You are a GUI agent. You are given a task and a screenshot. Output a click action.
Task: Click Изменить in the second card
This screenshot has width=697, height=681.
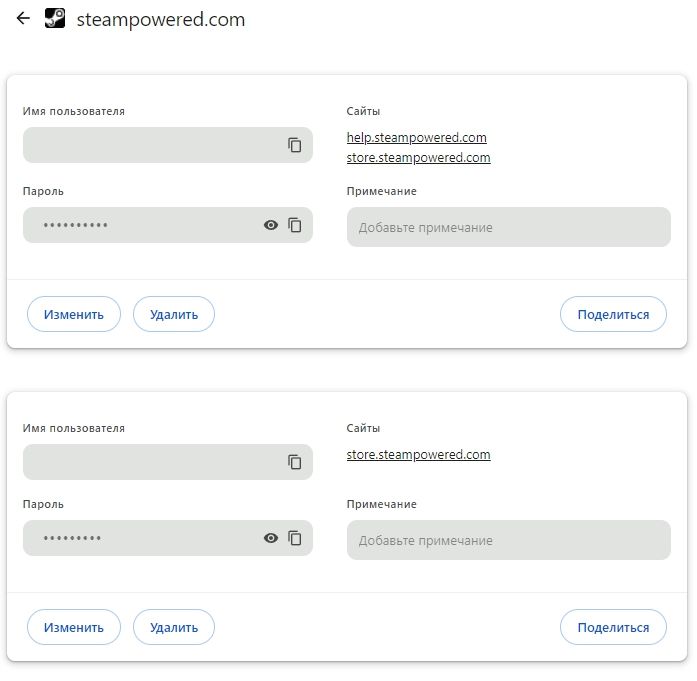[x=74, y=627]
